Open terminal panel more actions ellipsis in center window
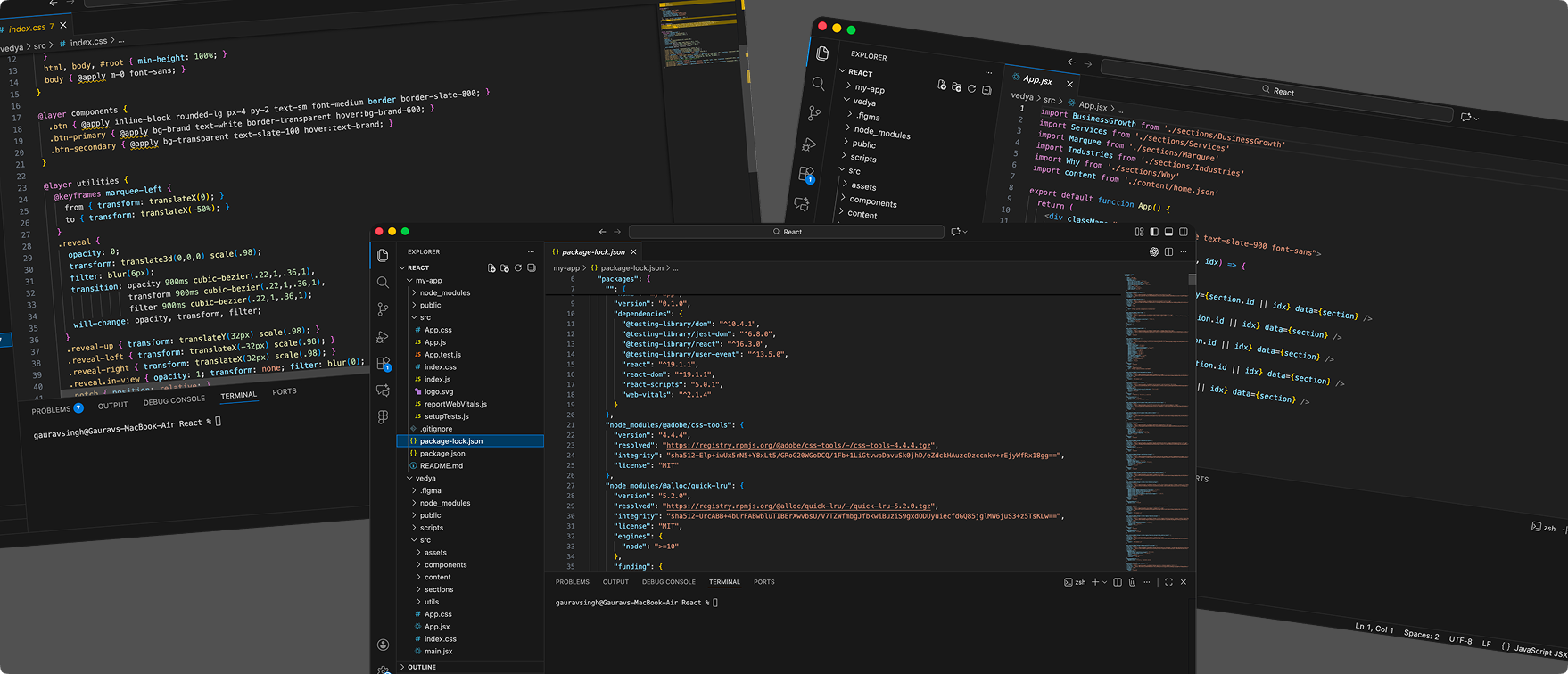Viewport: 1568px width, 674px height. pyautogui.click(x=1148, y=582)
